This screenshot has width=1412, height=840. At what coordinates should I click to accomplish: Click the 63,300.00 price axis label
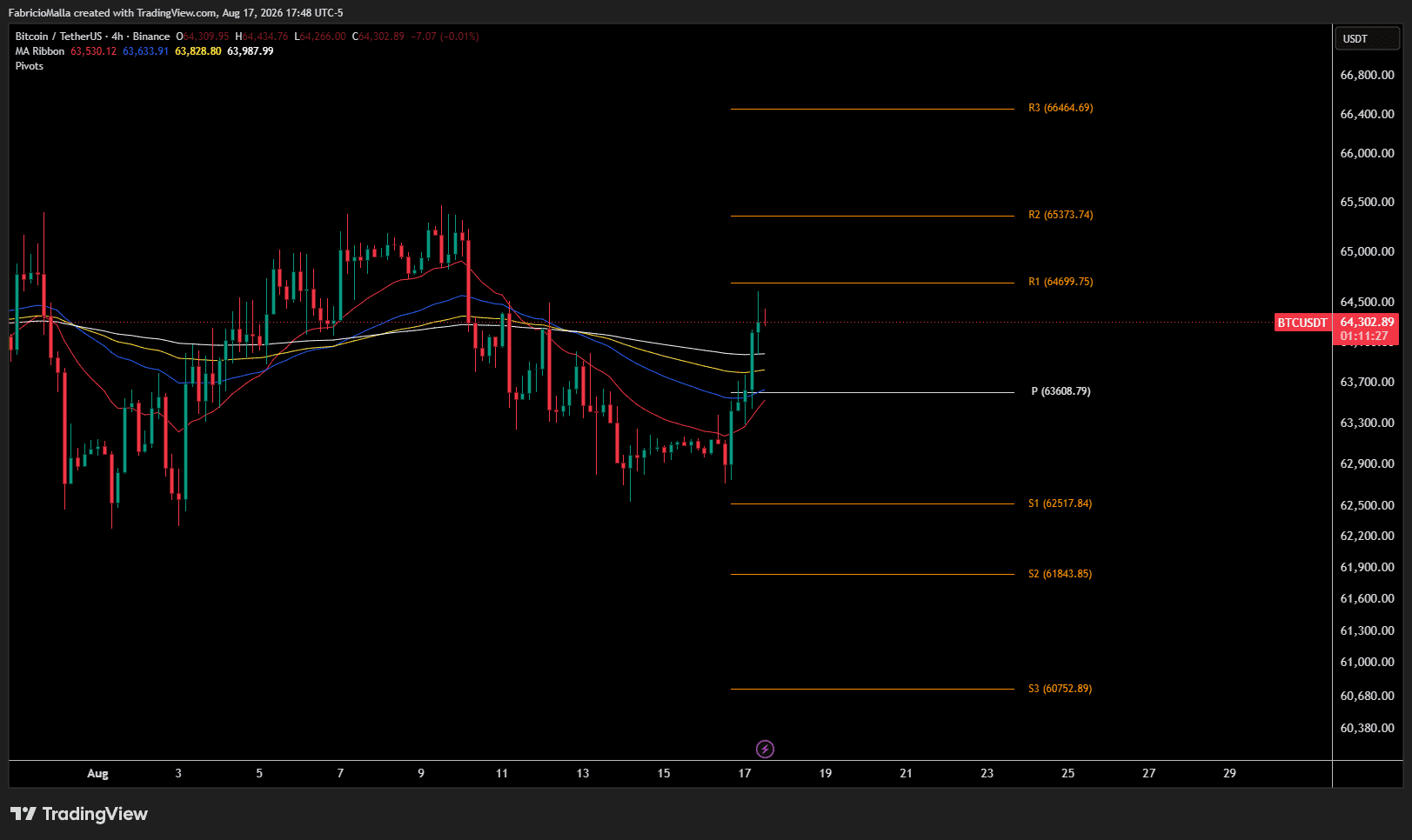[x=1368, y=423]
